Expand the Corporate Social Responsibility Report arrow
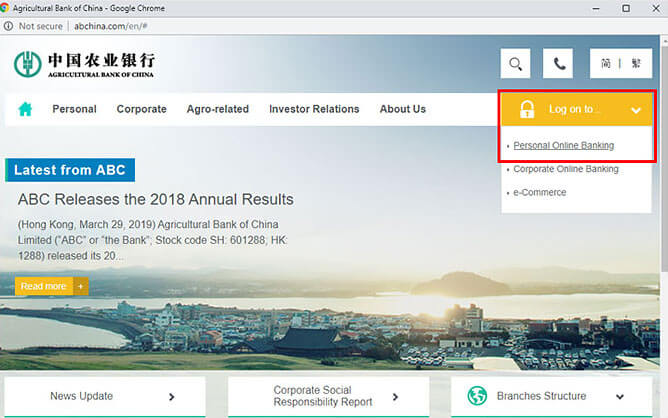 point(395,396)
